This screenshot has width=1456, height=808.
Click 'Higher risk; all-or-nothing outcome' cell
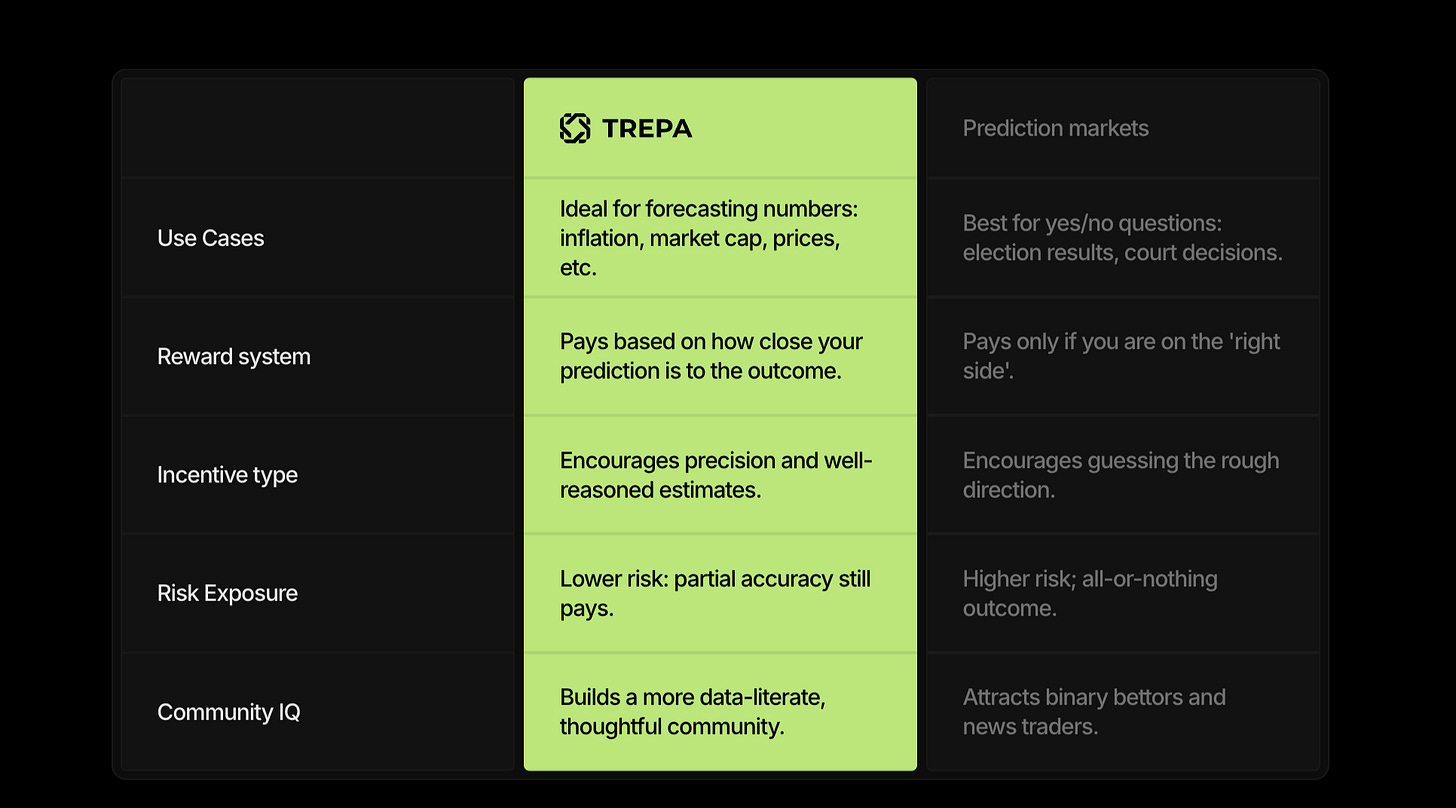coord(1123,593)
